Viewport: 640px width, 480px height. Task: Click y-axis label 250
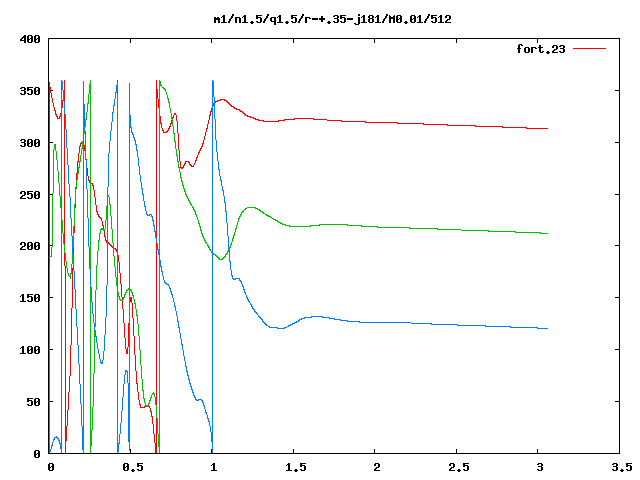(x=30, y=195)
